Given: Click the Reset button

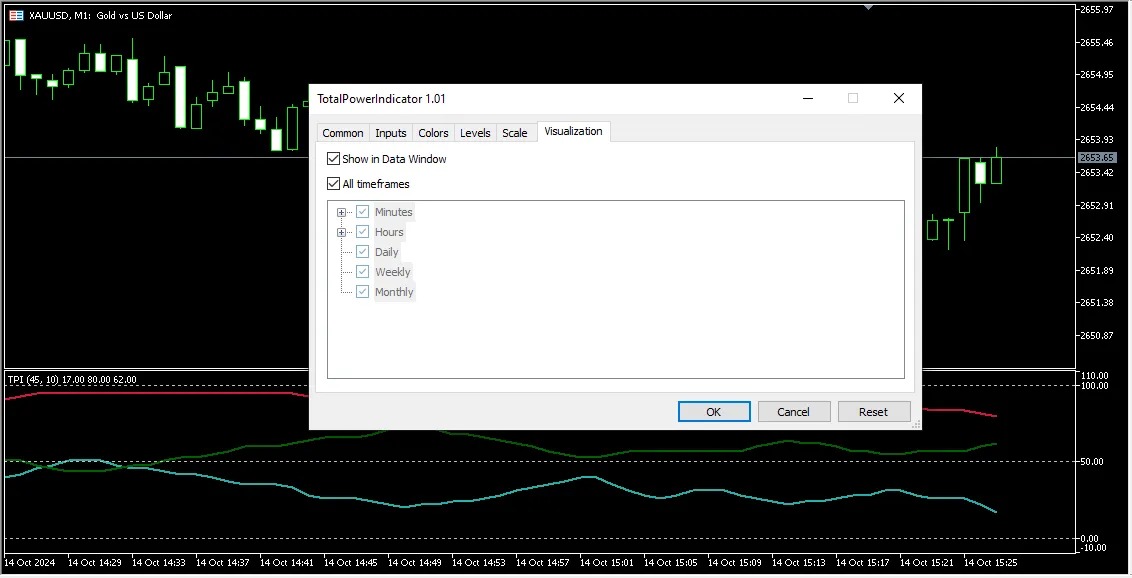Looking at the screenshot, I should tap(873, 412).
